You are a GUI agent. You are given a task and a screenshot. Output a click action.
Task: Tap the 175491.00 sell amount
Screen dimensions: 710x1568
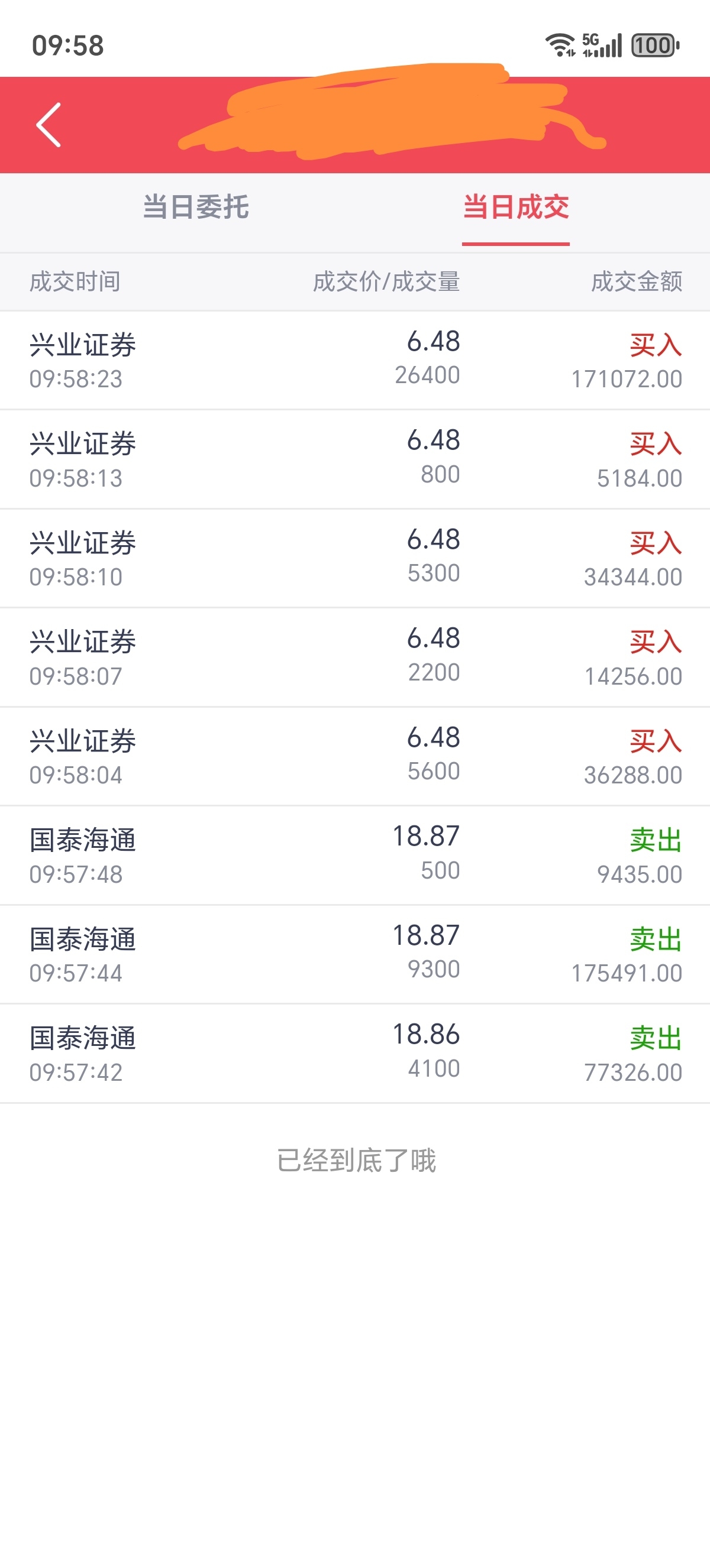(x=627, y=973)
